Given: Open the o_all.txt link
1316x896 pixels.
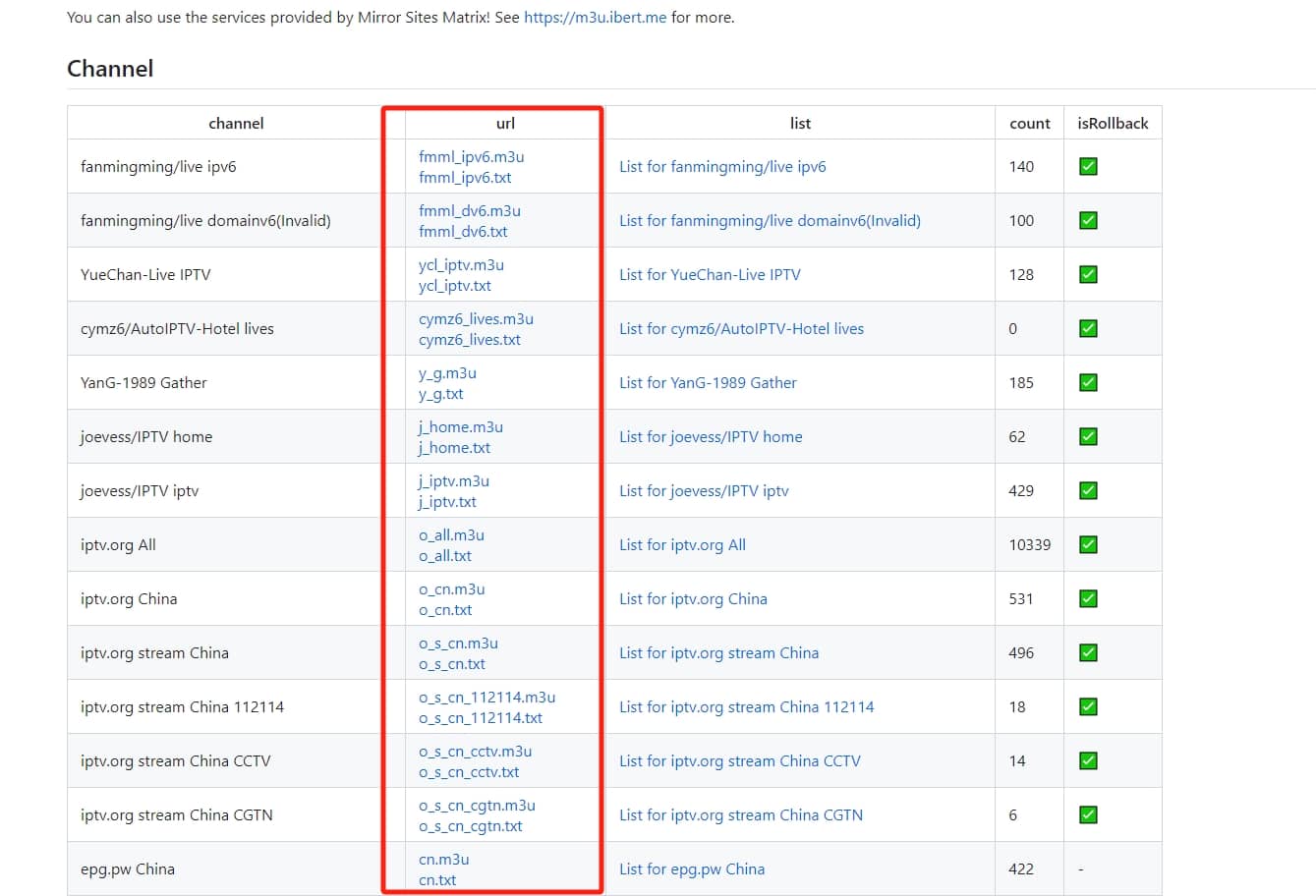Looking at the screenshot, I should tap(445, 555).
